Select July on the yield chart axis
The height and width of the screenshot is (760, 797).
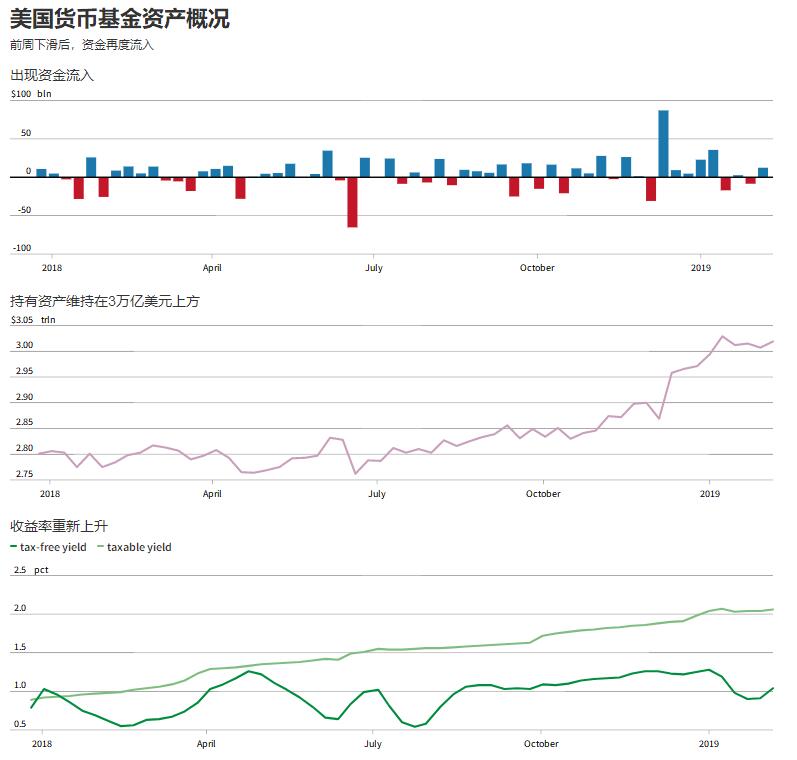coord(372,744)
